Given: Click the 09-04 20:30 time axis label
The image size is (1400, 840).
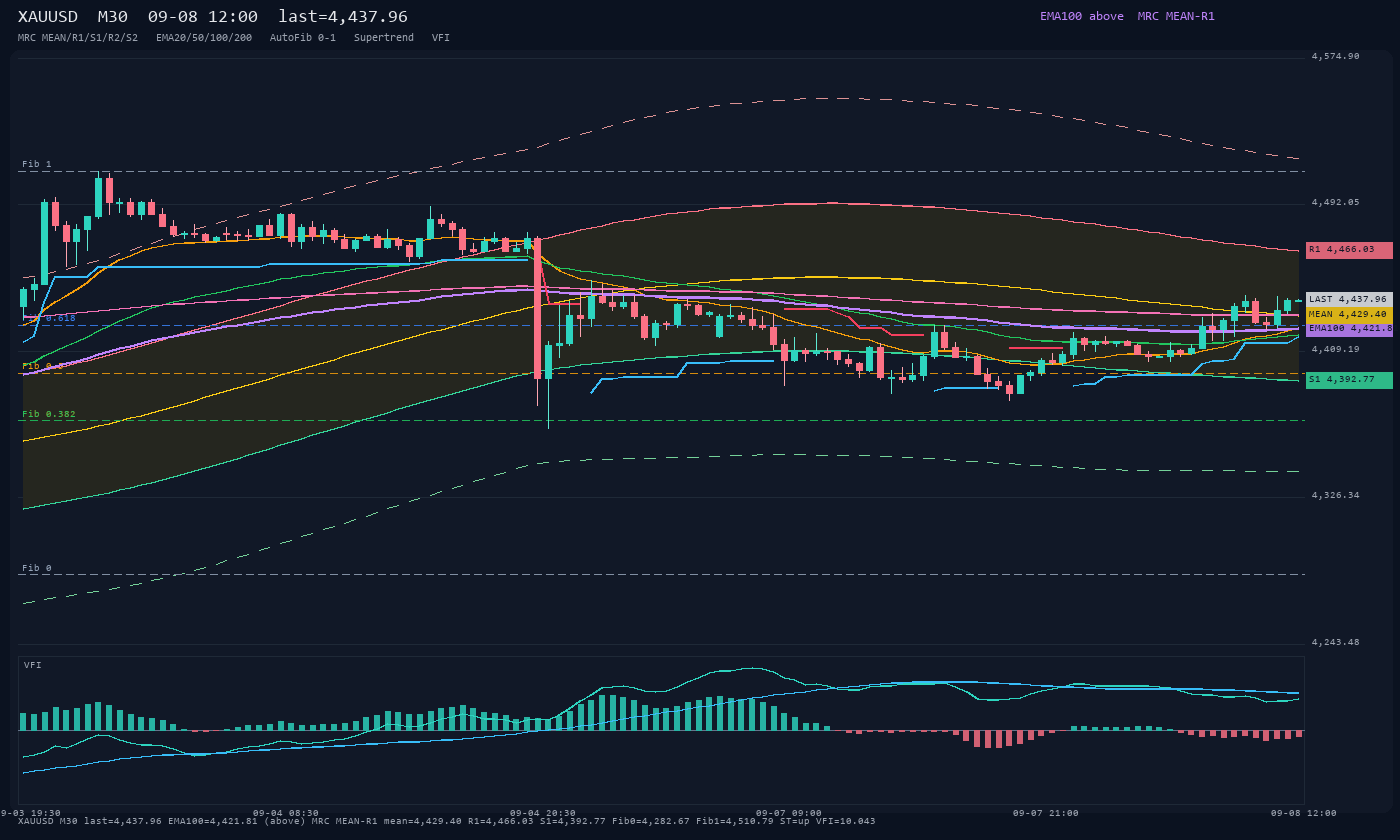Looking at the screenshot, I should (543, 813).
